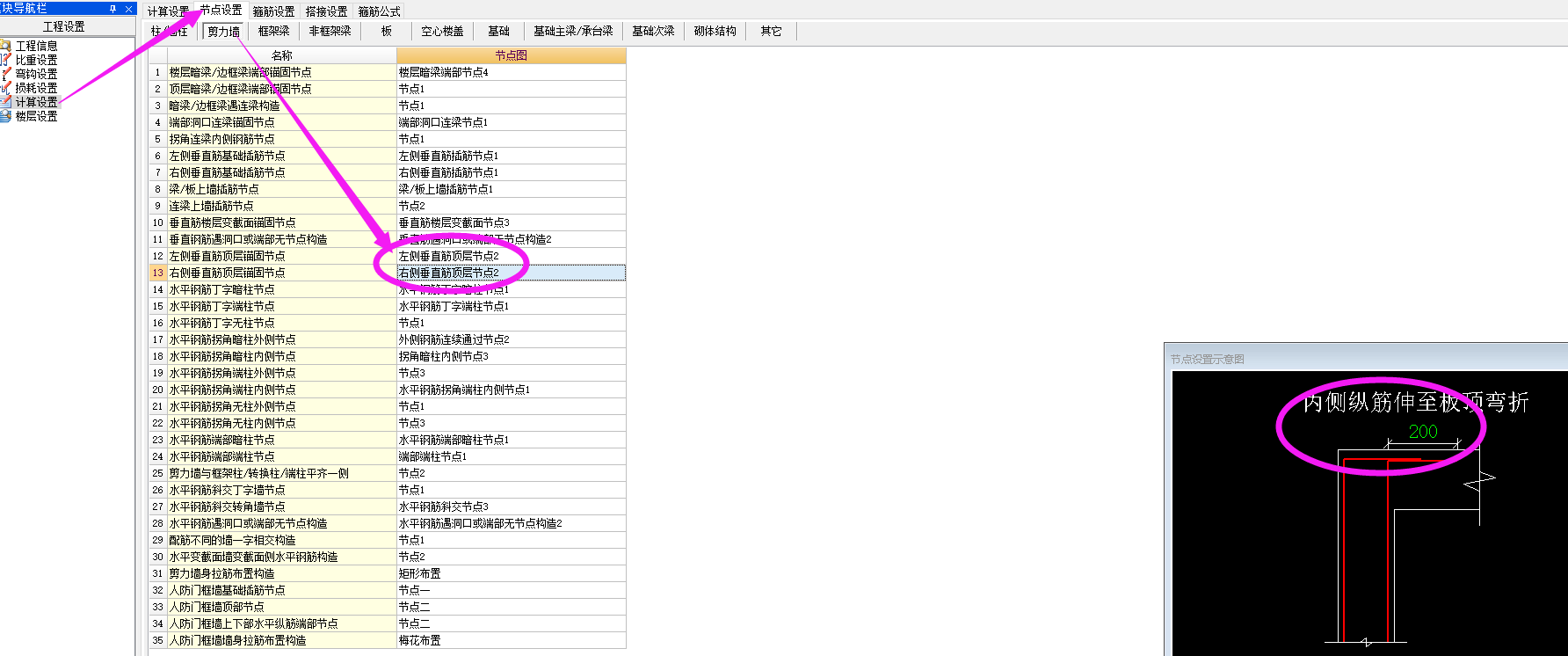Select the 板 component button

tap(386, 32)
